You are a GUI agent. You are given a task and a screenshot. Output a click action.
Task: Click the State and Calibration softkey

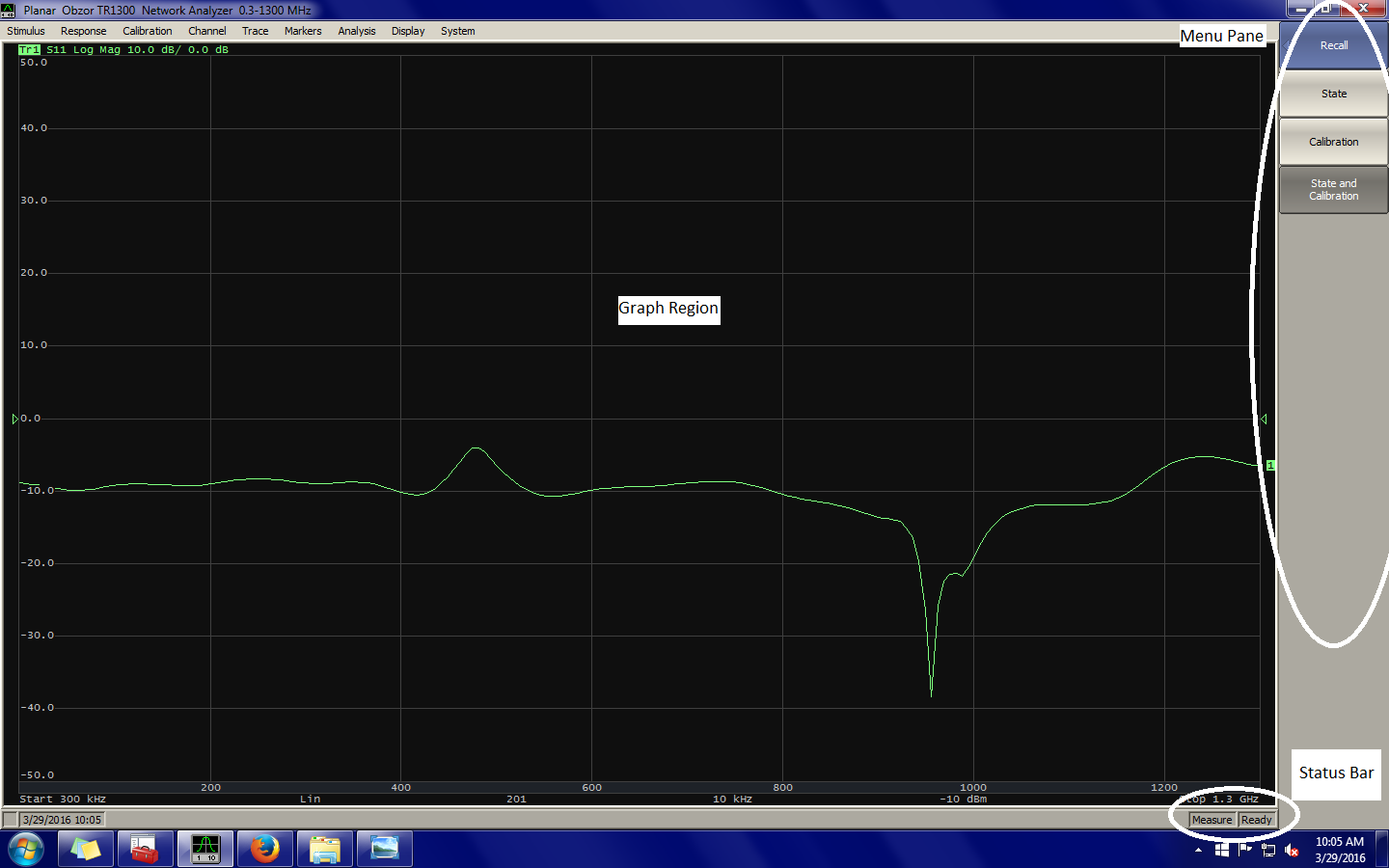coord(1333,190)
